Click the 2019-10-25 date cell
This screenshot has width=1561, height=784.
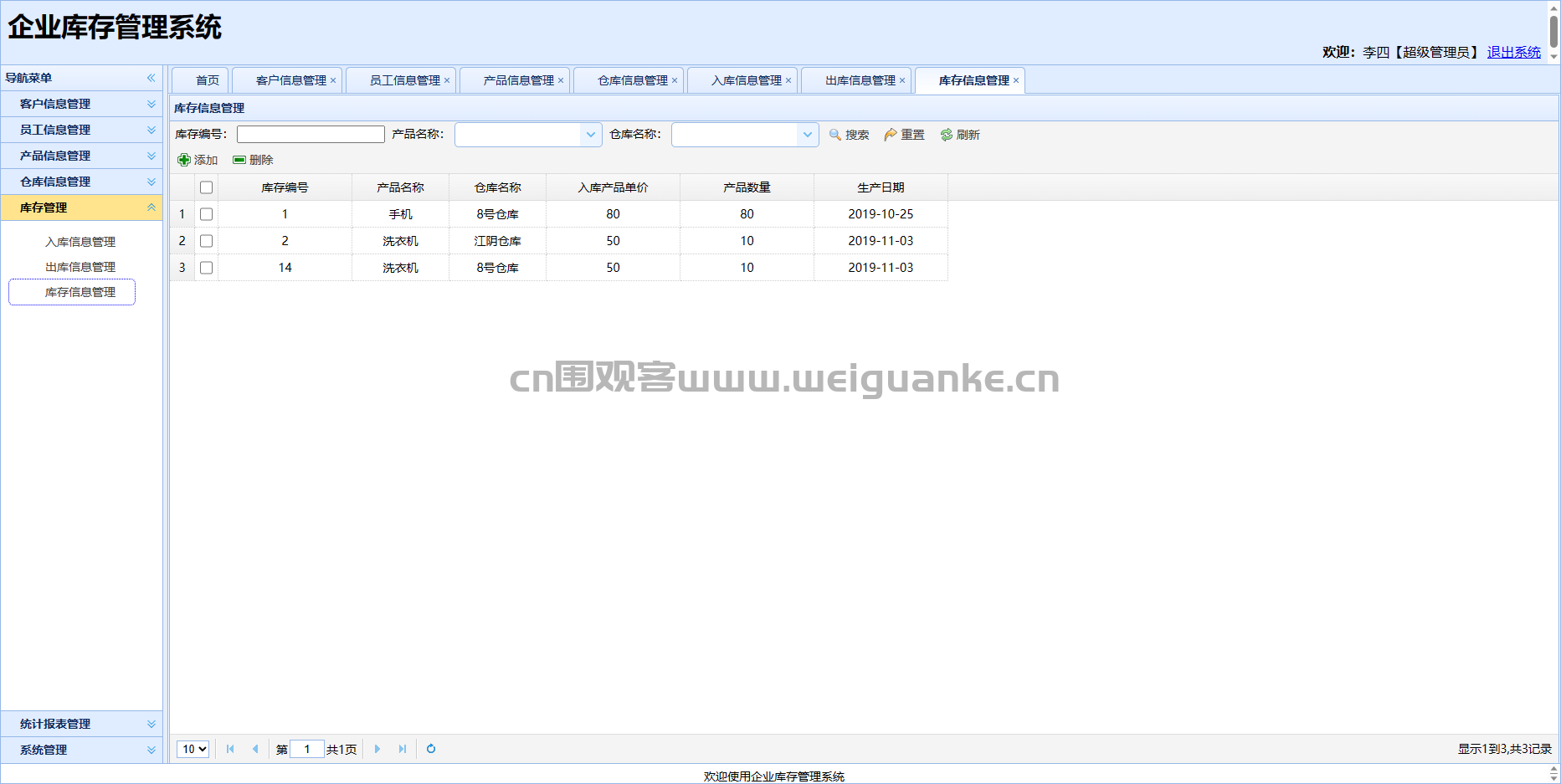[881, 214]
